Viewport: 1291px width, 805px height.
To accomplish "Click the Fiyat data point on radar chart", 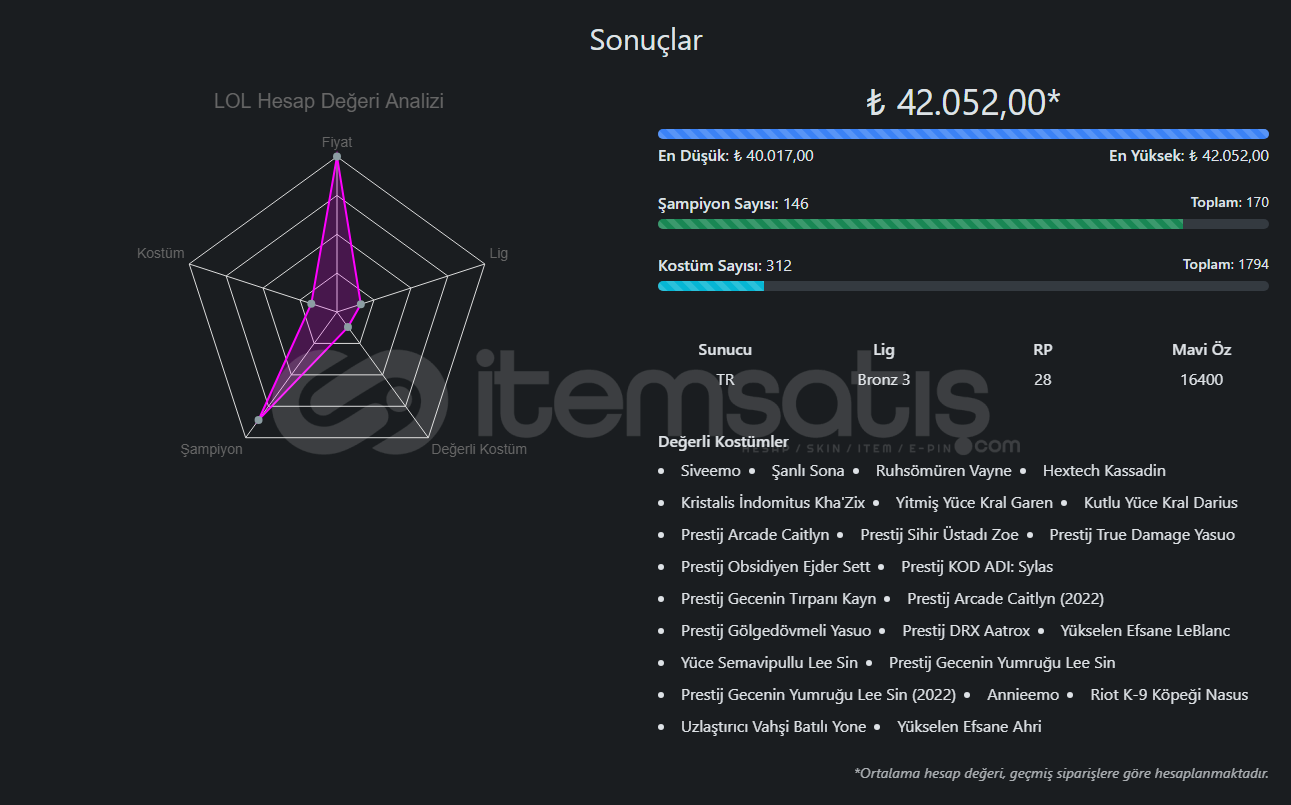I will click(337, 157).
